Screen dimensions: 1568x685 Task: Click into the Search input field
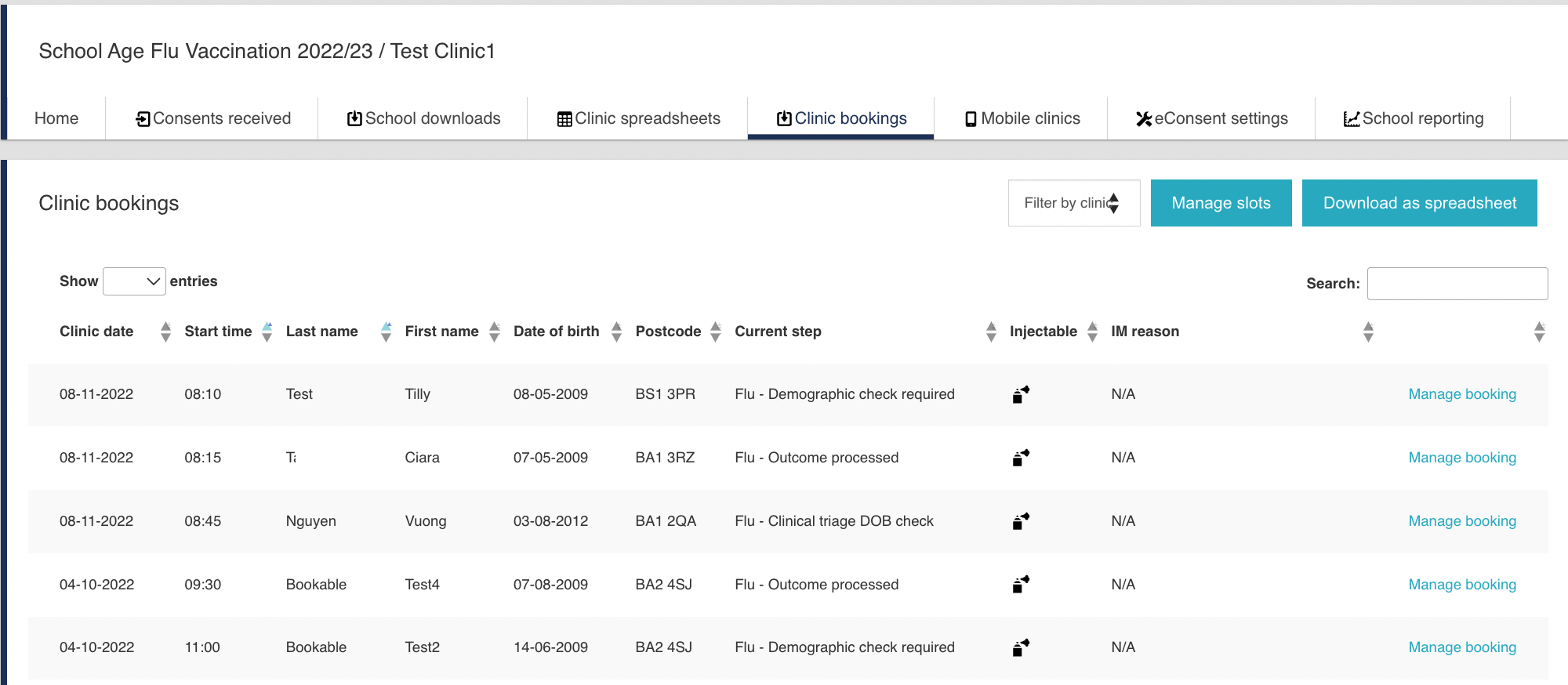(1457, 284)
